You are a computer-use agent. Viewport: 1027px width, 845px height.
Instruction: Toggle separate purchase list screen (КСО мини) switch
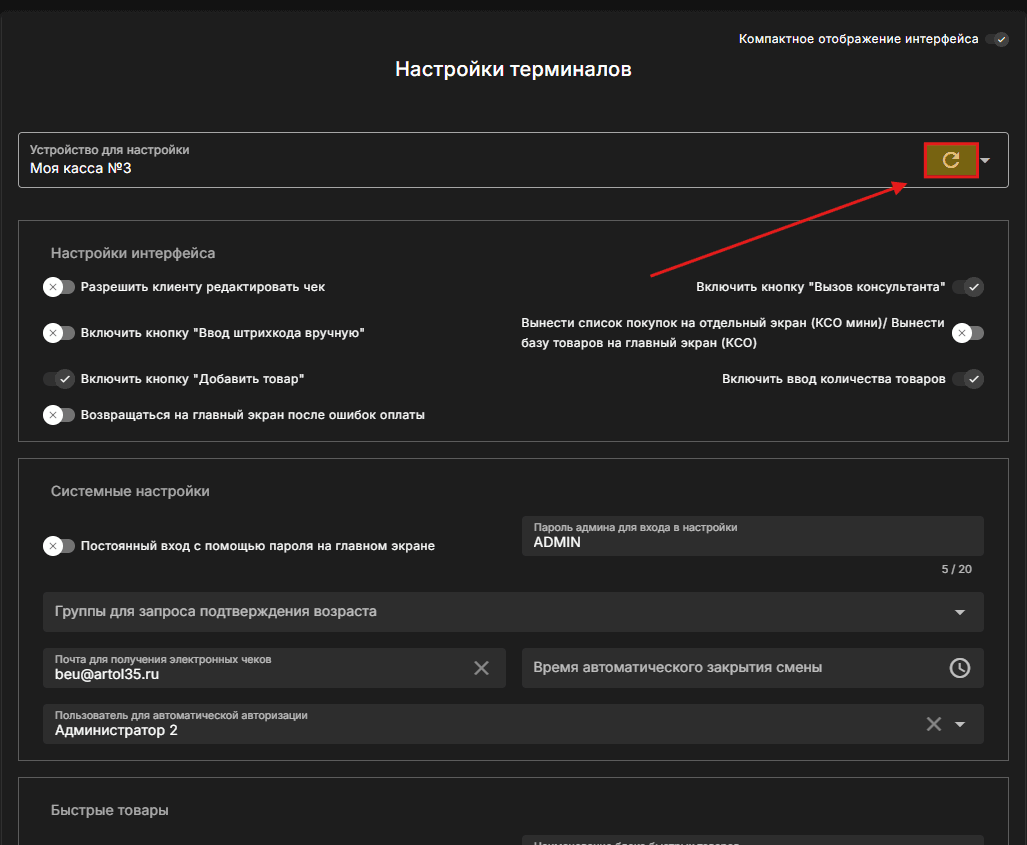tap(968, 333)
